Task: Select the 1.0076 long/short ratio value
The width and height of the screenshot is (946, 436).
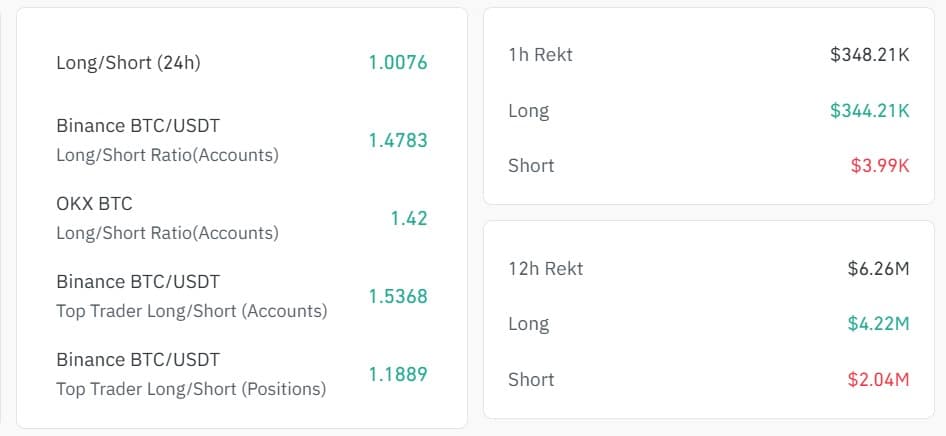Action: [398, 63]
